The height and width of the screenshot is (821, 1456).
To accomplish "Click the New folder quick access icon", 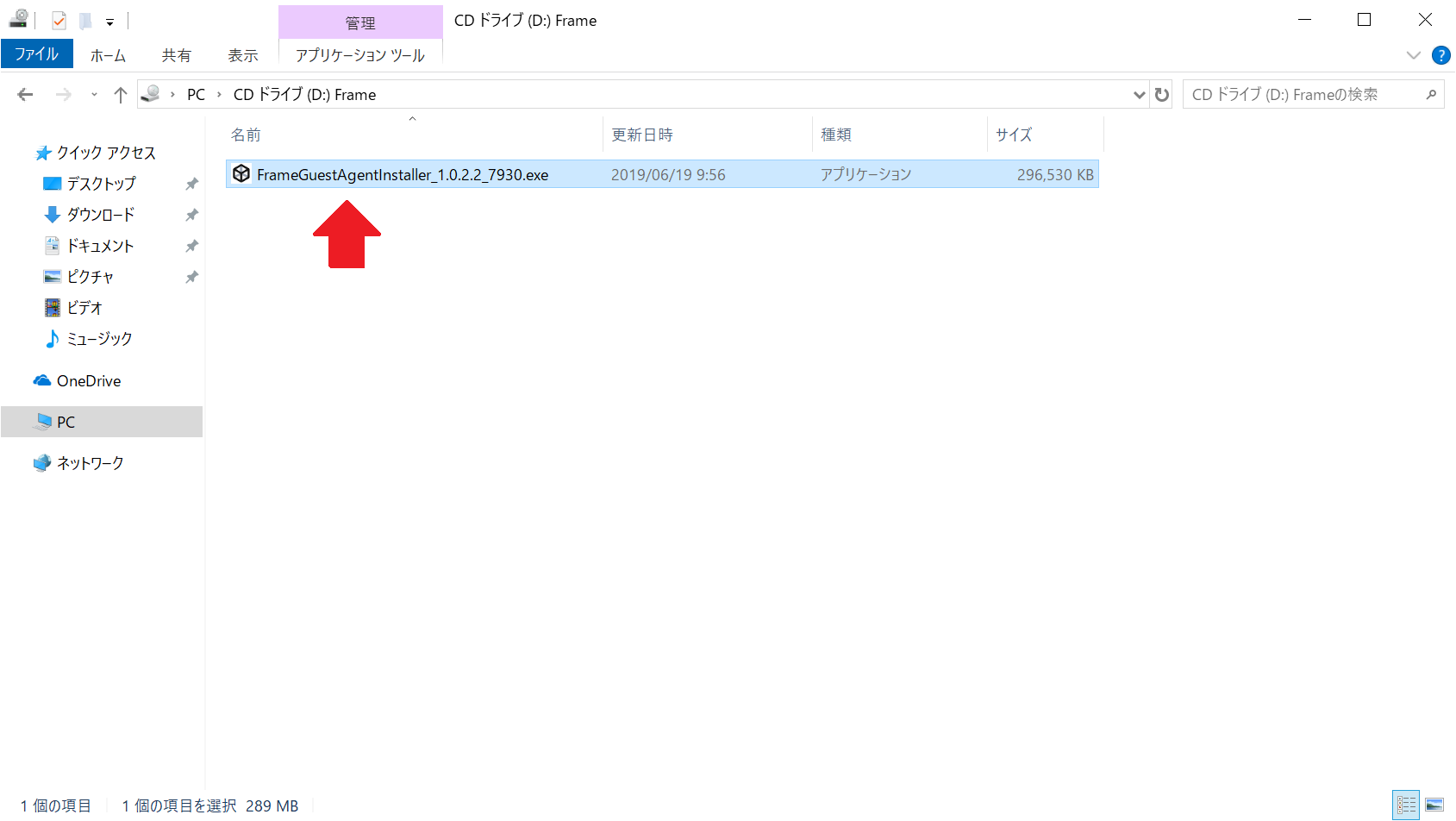I will [x=85, y=20].
